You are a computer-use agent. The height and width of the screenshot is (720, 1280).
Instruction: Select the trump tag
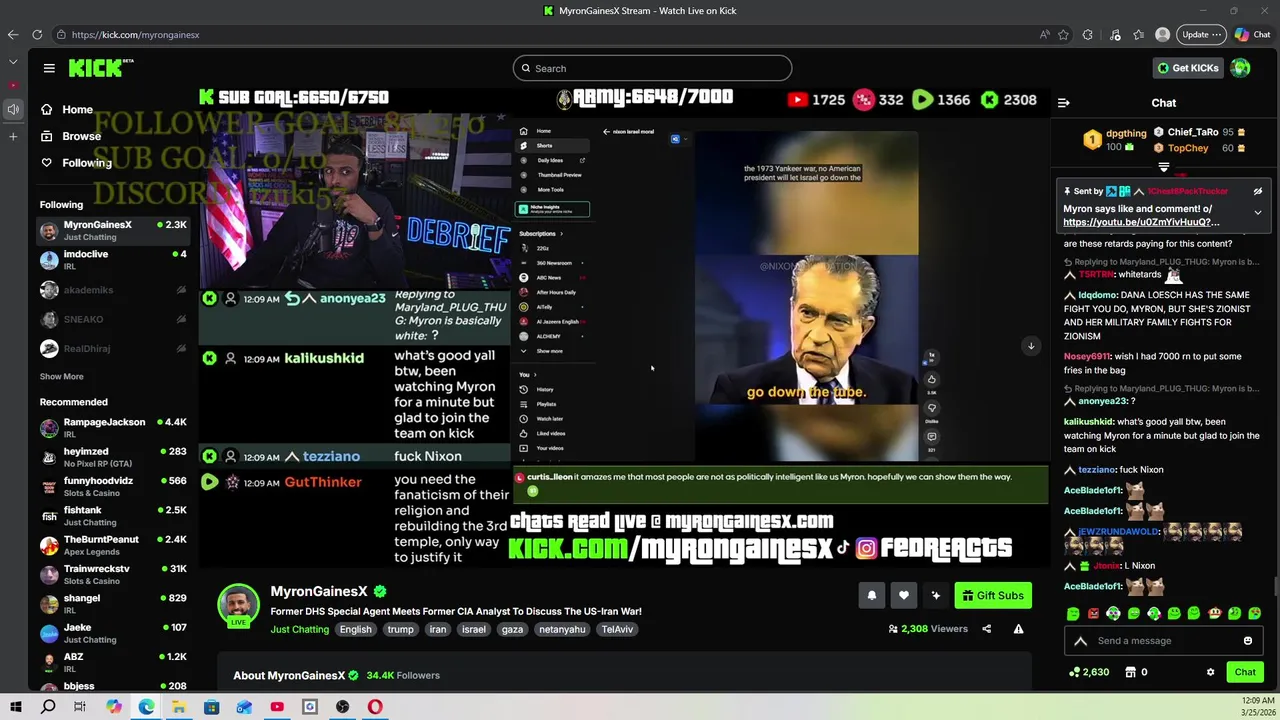[400, 629]
